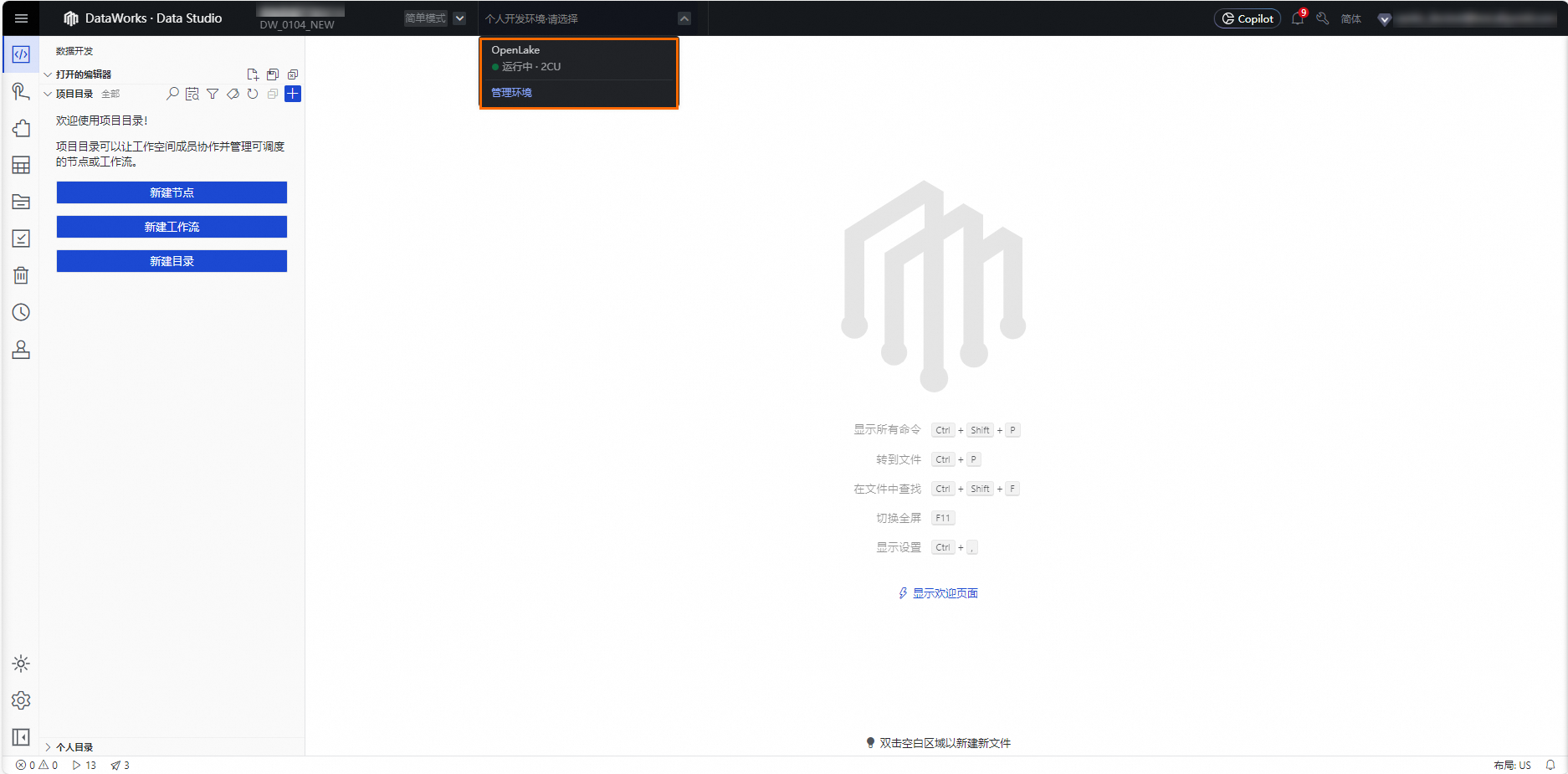1568x774 pixels.
Task: Click the 全部 filter label
Action: pos(110,94)
